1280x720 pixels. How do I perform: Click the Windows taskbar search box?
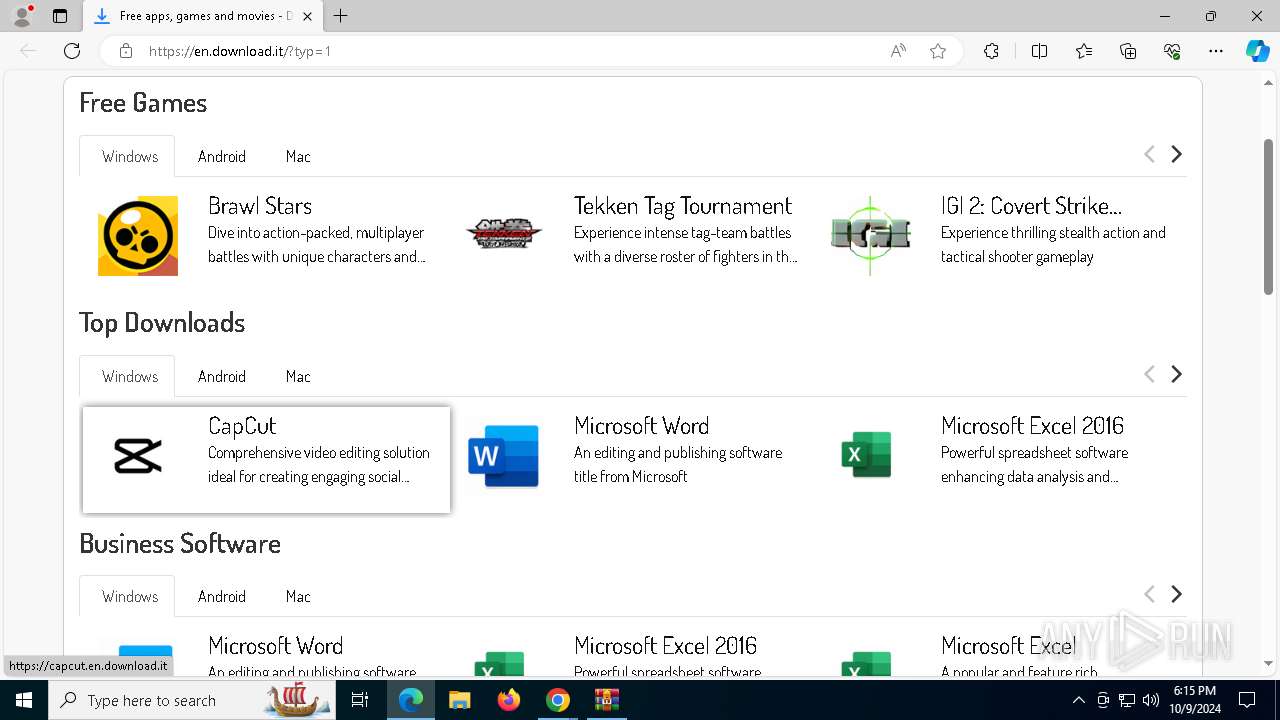pos(190,700)
